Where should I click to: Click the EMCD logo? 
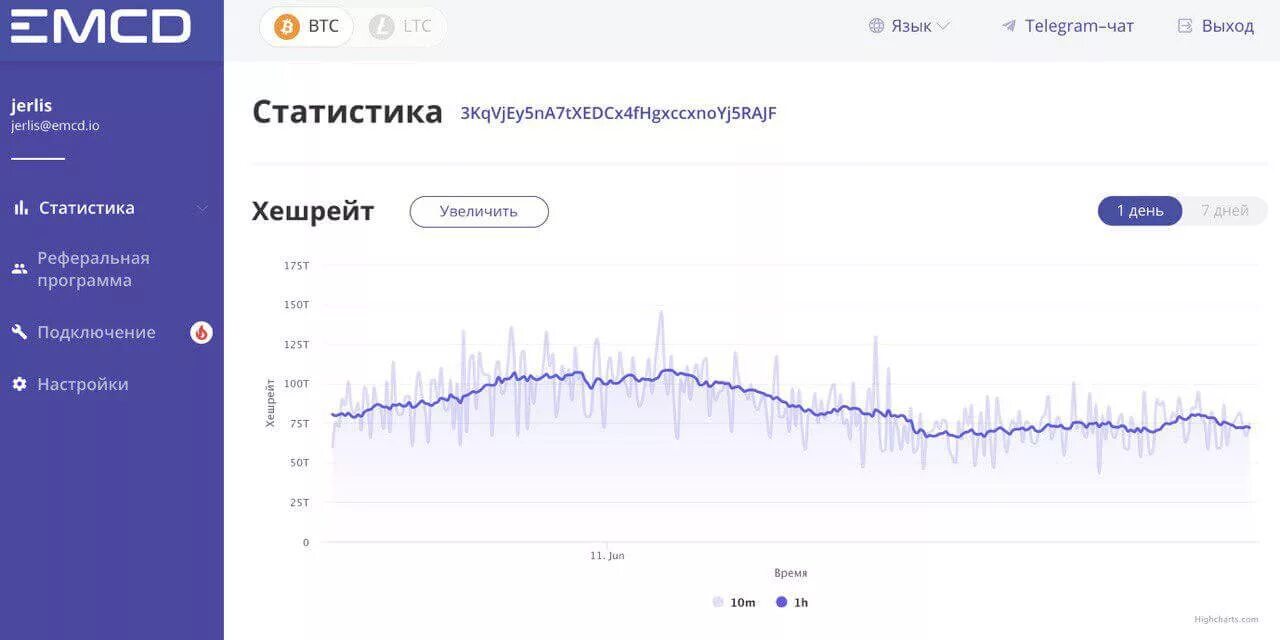(101, 26)
